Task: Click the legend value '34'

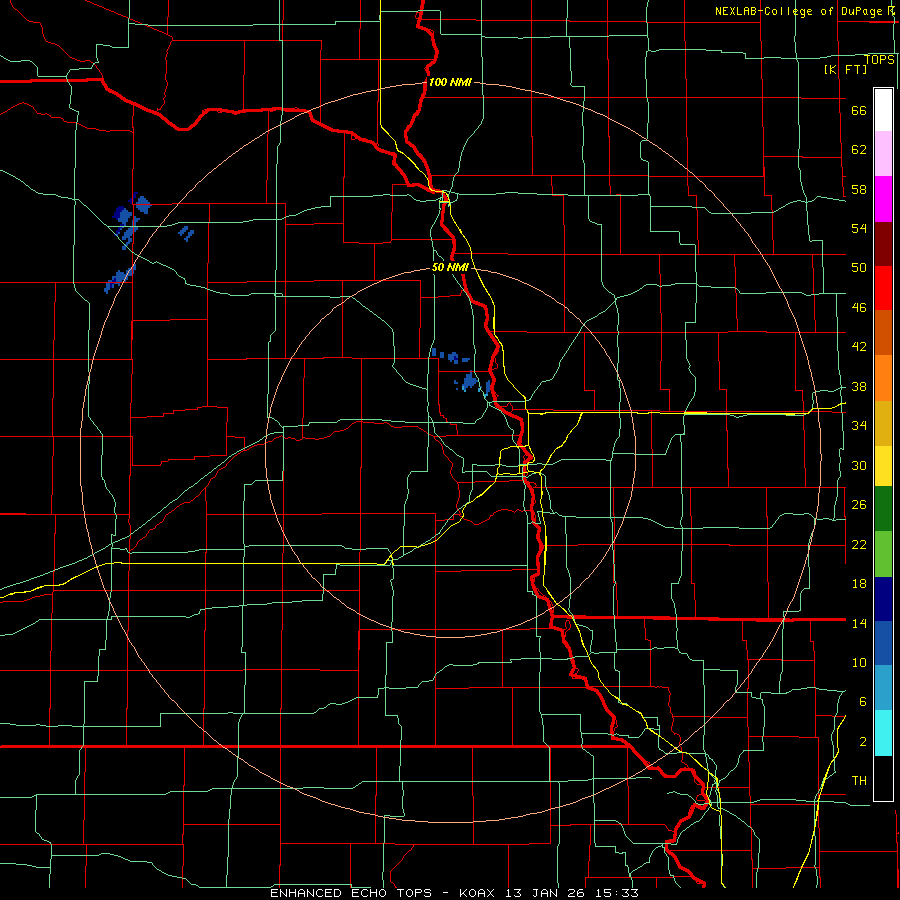Action: click(x=859, y=426)
